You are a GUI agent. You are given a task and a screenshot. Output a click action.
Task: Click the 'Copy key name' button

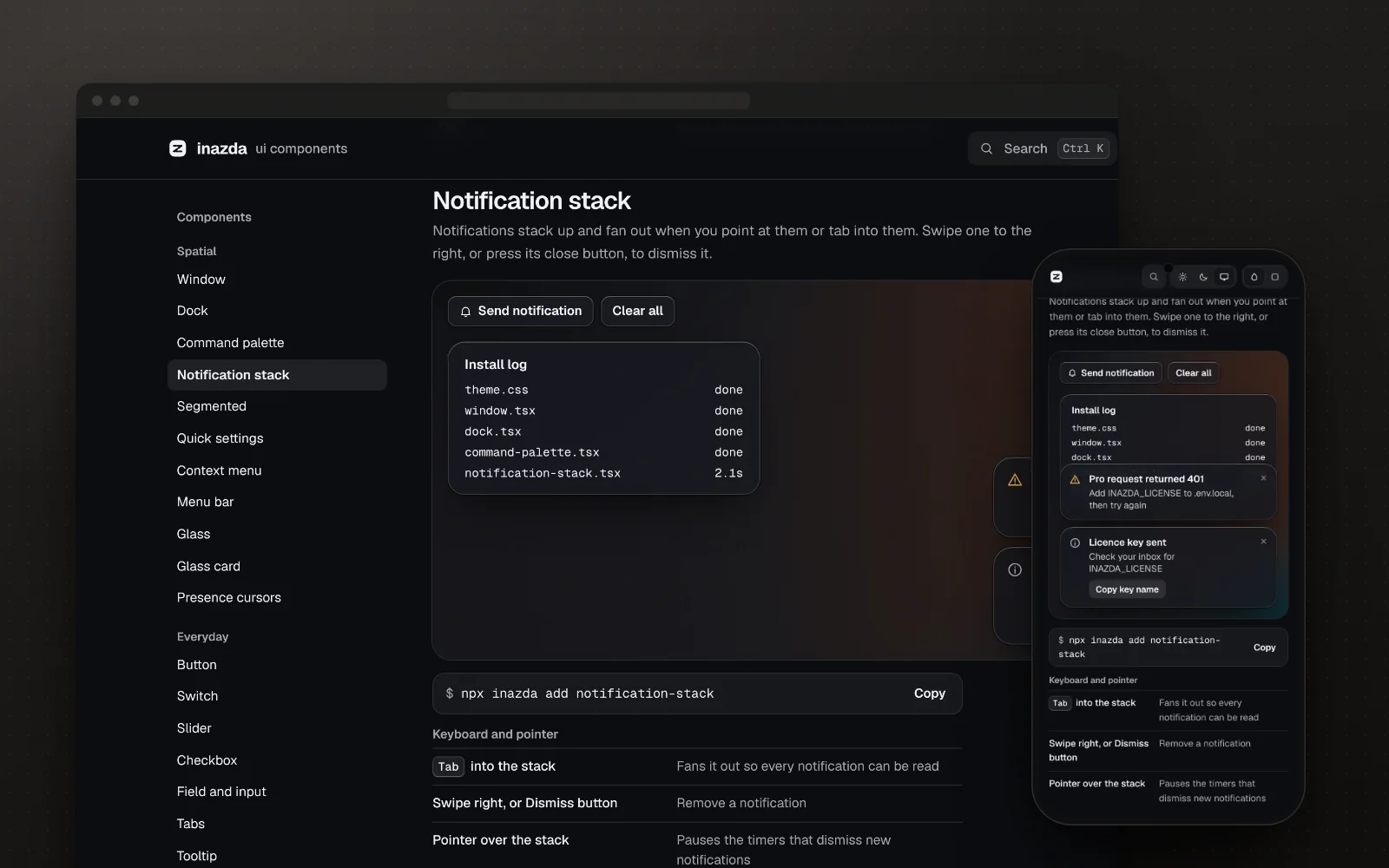click(x=1127, y=589)
